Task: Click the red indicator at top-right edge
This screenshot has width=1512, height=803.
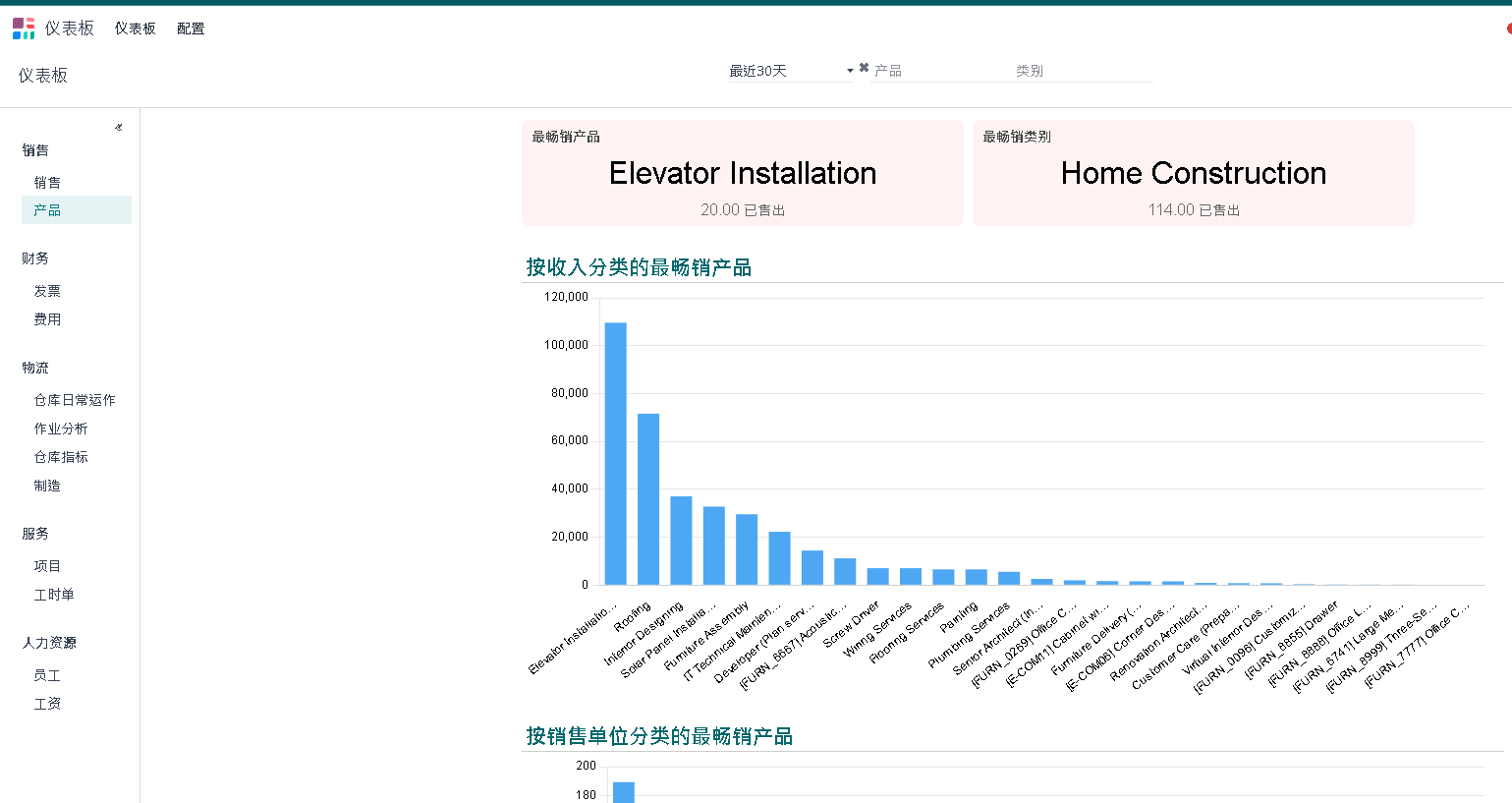Action: [1508, 29]
